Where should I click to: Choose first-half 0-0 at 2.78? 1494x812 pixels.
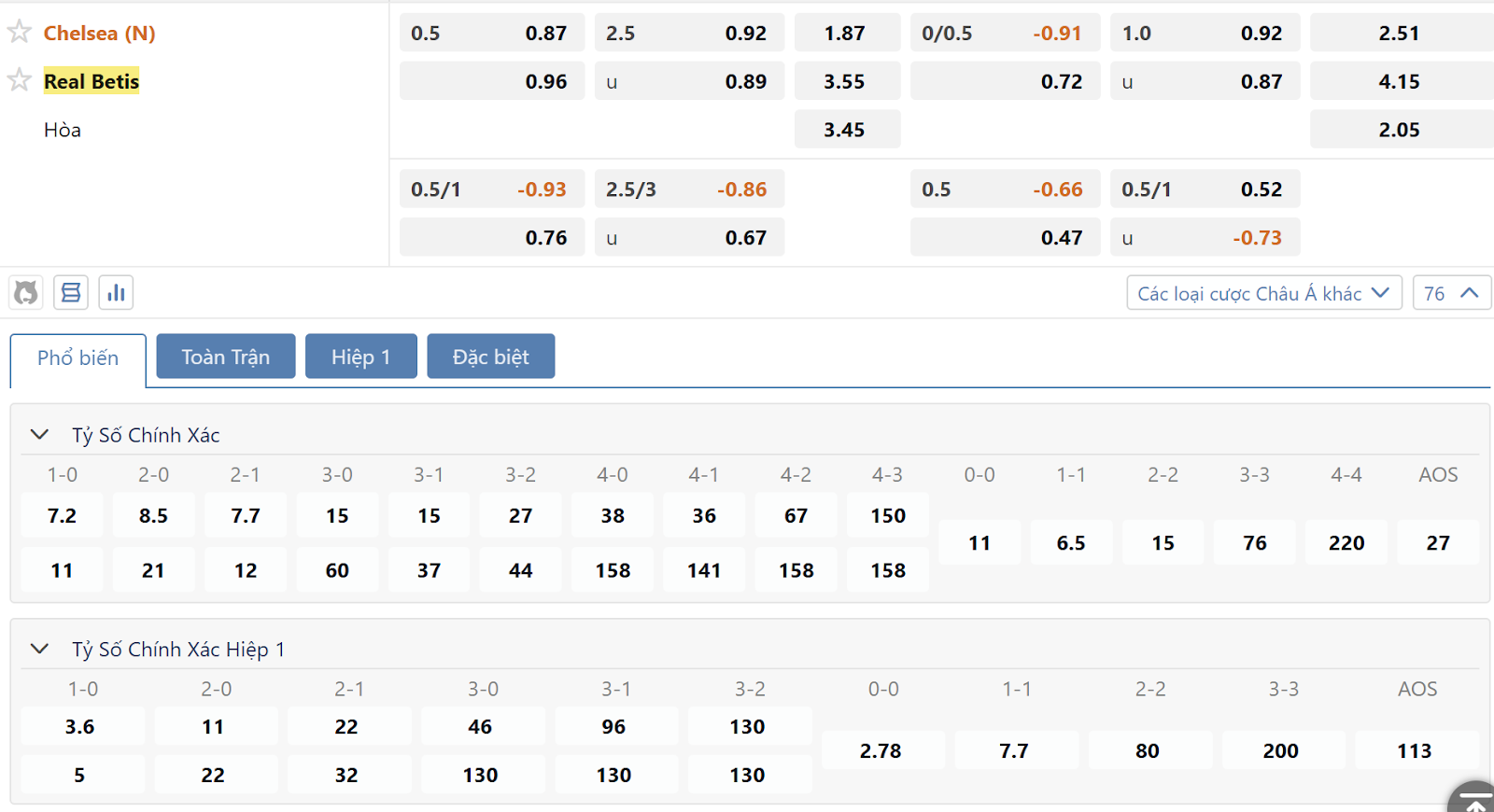click(883, 750)
